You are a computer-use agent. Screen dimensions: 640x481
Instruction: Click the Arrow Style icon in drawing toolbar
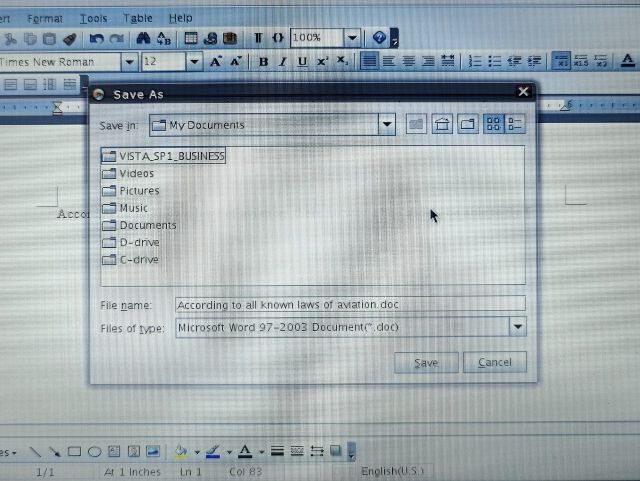pos(317,451)
